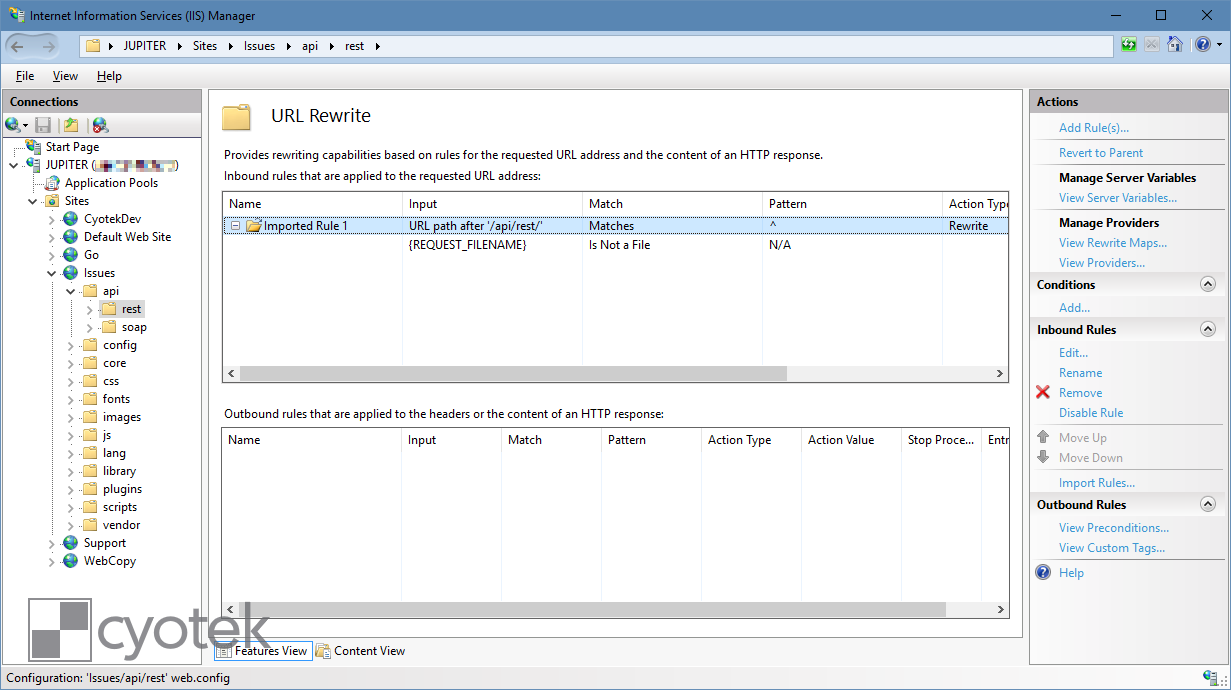Click the Import Rules... link
This screenshot has width=1231, height=690.
(x=1097, y=483)
